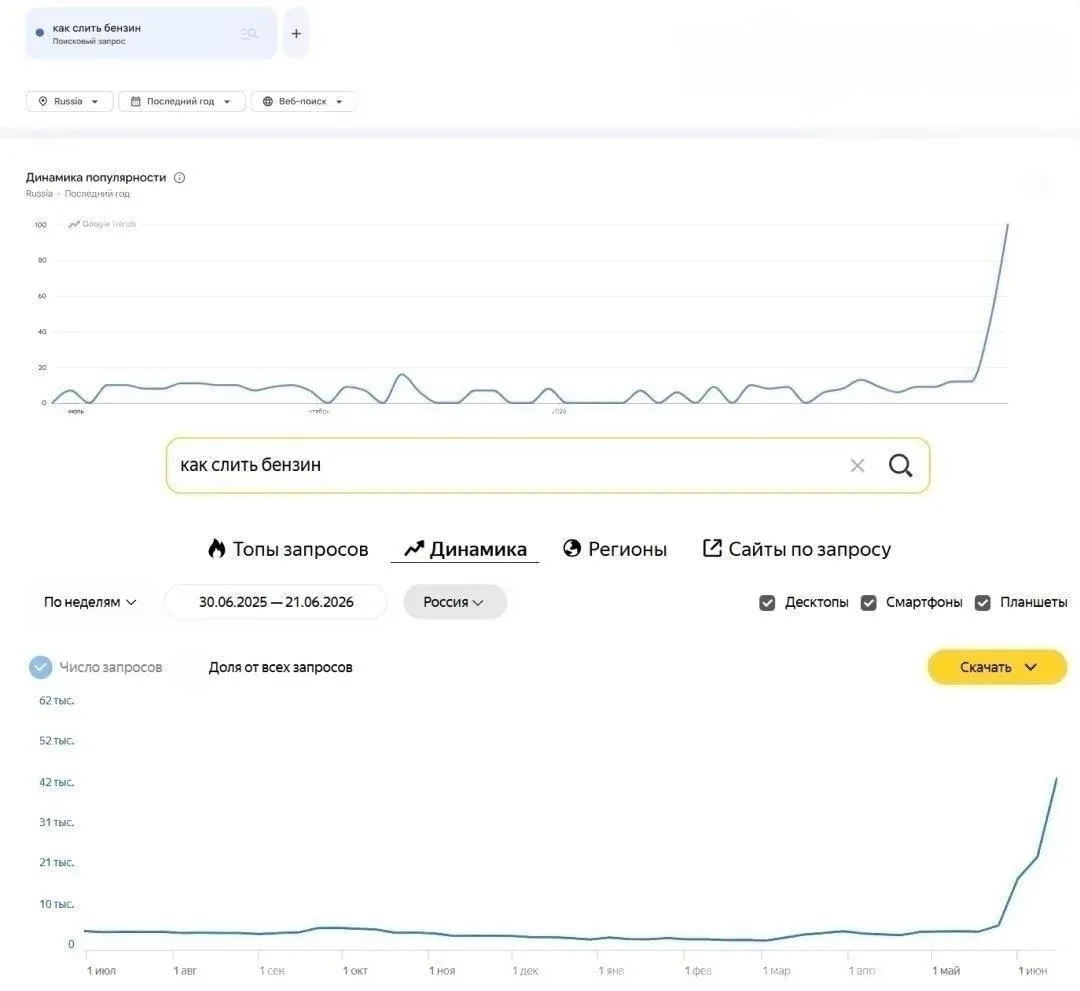Uncheck the Десктопы checkbox
This screenshot has height=991, width=1080.
pos(767,603)
